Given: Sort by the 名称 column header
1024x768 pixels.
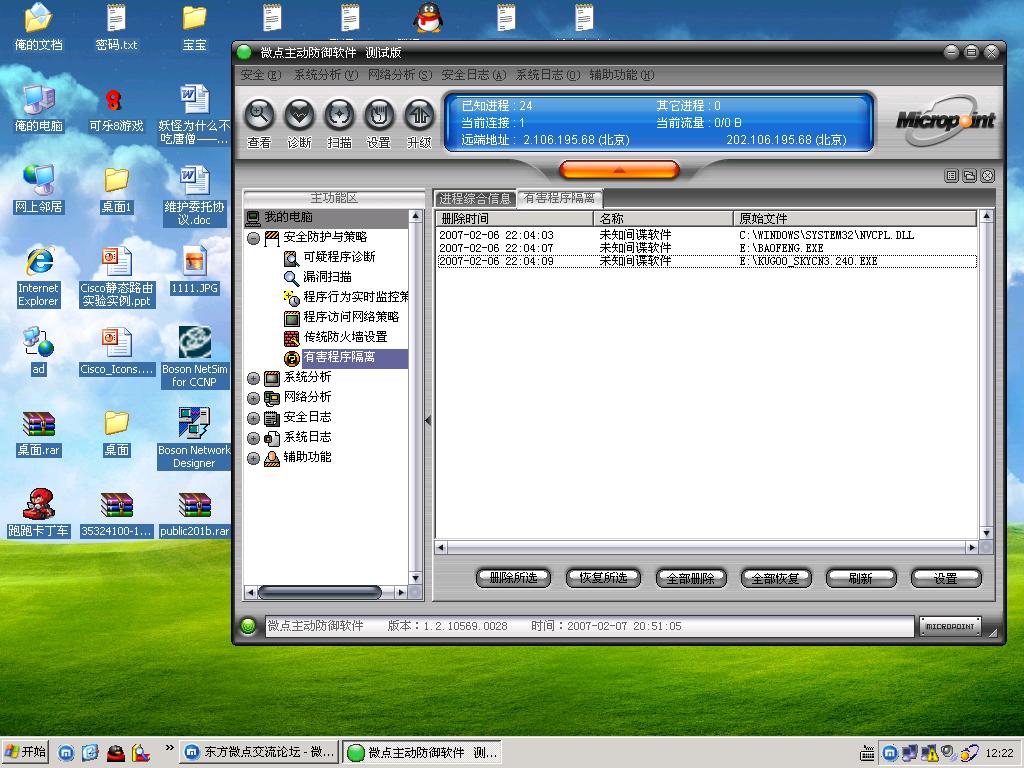Looking at the screenshot, I should [x=663, y=218].
